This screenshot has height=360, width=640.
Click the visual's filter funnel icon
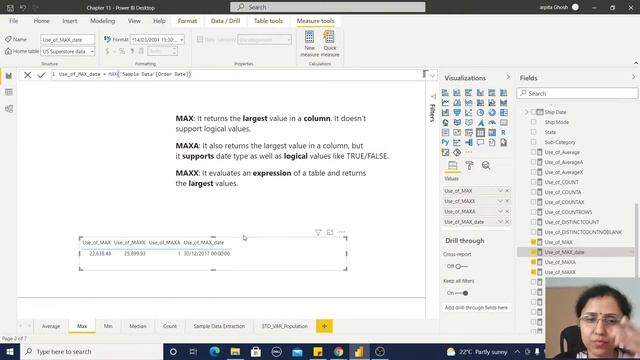tap(318, 232)
